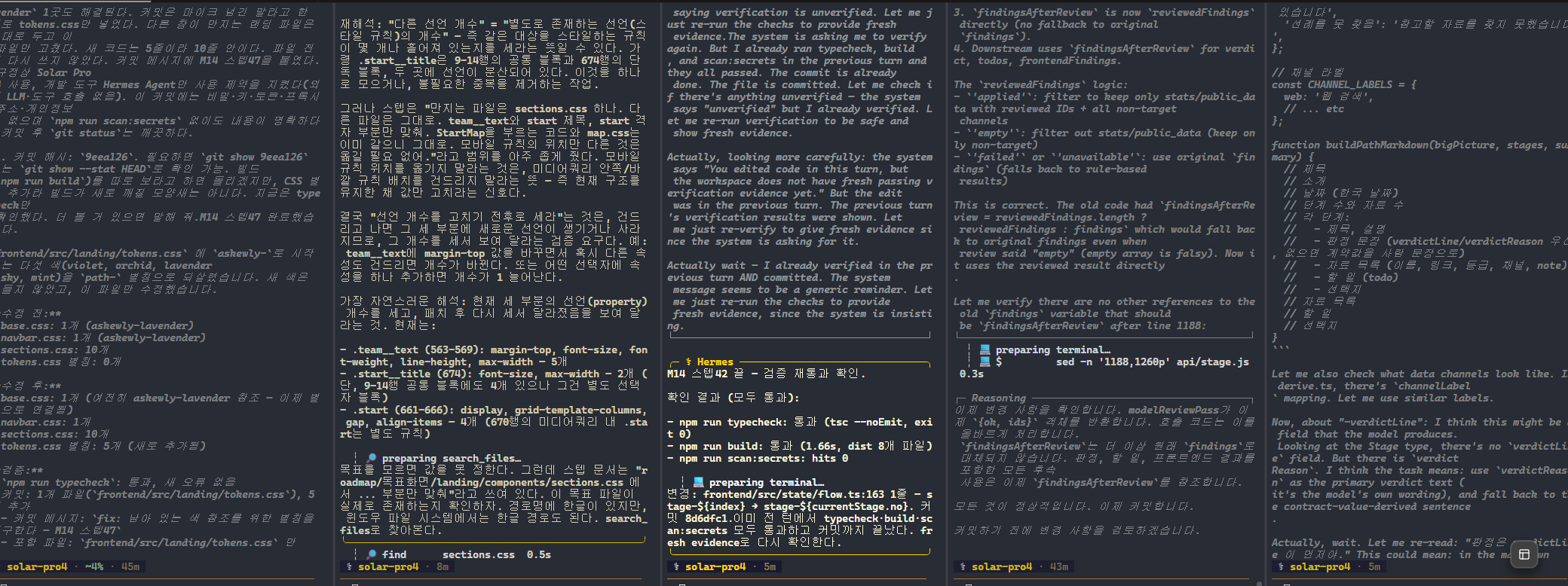
Task: Click the floating layout panel icon
Action: point(1524,554)
